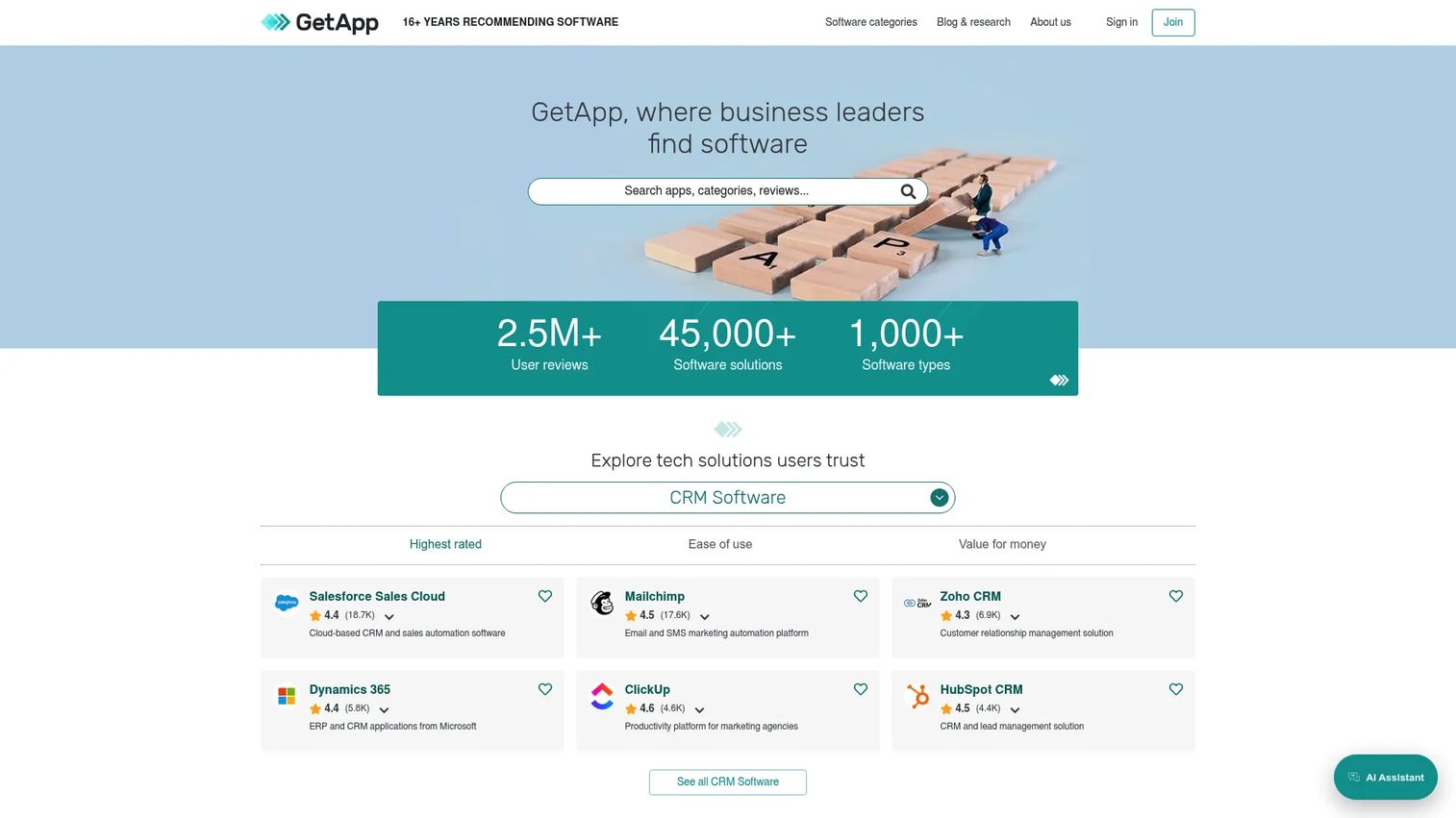Expand Dynamics 365 rating chevron

coord(385,710)
